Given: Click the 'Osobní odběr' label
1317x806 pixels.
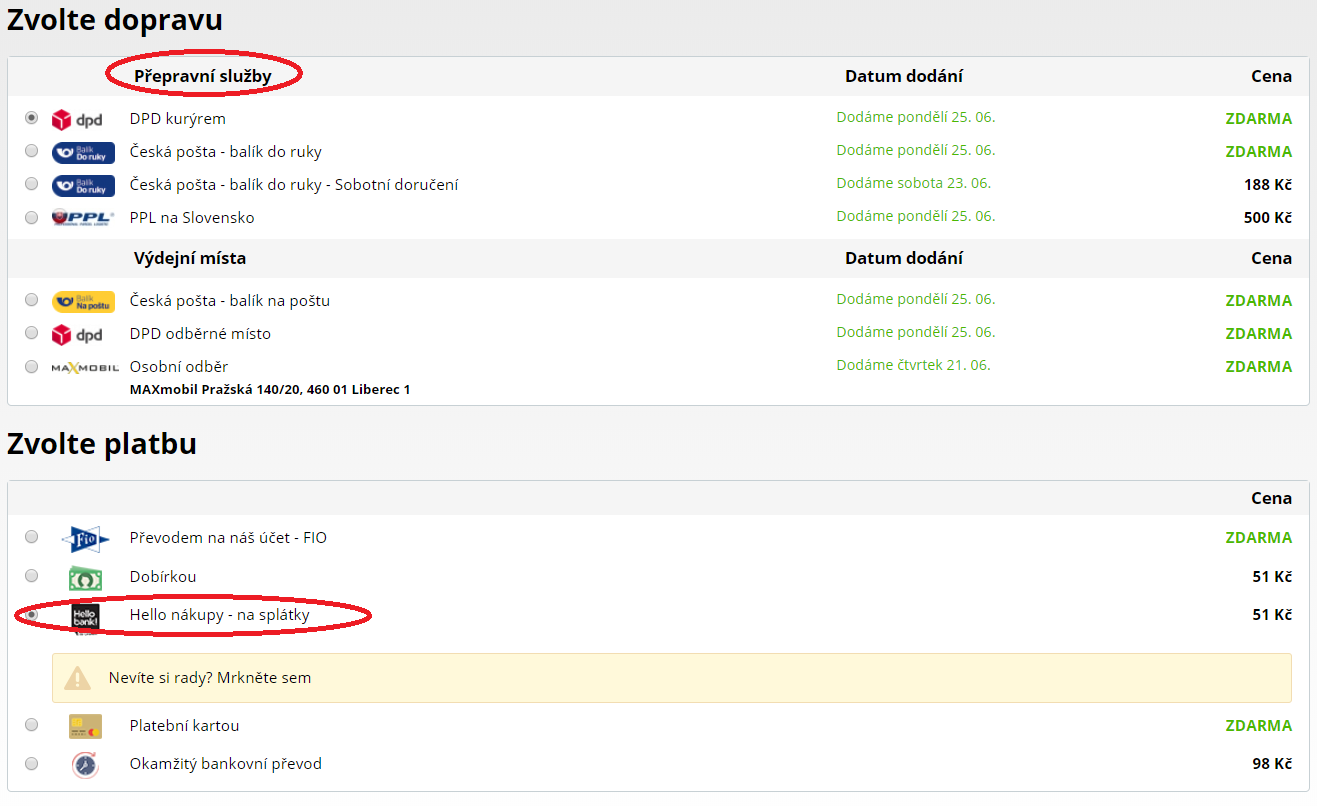Looking at the screenshot, I should 179,367.
